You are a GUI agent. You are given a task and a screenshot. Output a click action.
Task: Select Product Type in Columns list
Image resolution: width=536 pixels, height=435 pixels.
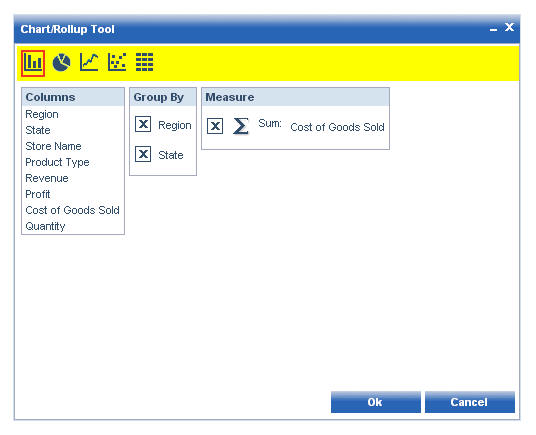(x=57, y=162)
